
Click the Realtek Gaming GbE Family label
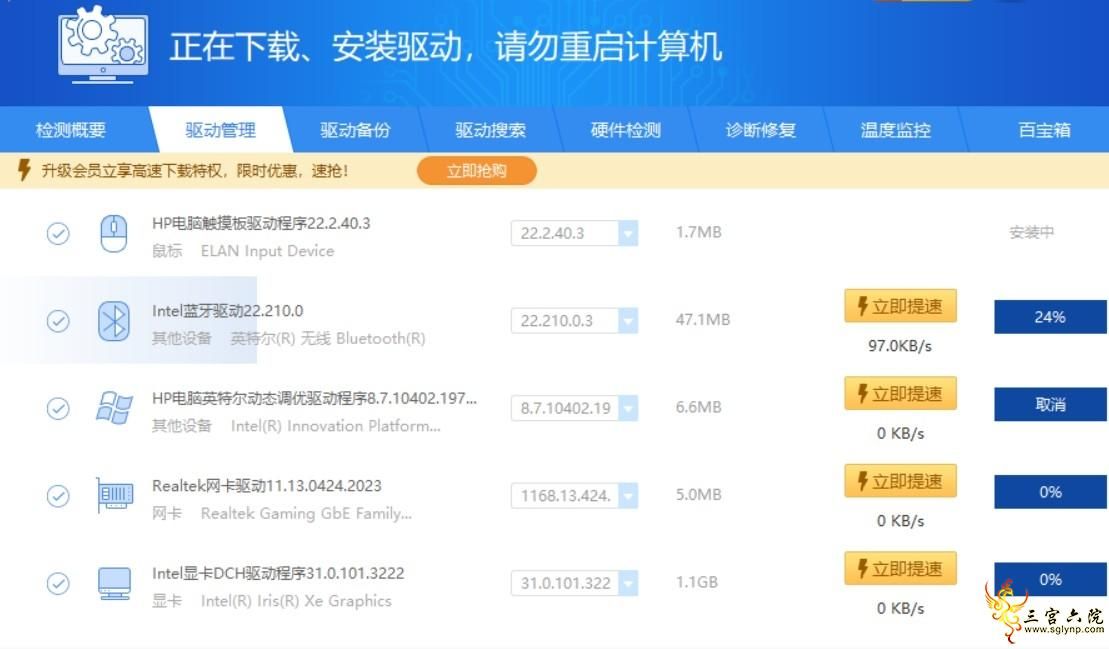306,514
